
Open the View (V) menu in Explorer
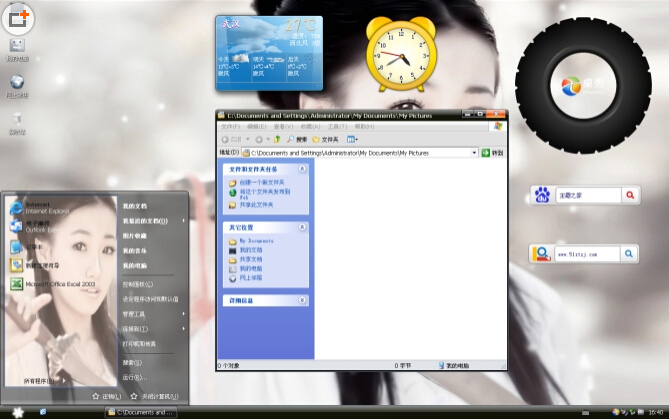(x=283, y=127)
